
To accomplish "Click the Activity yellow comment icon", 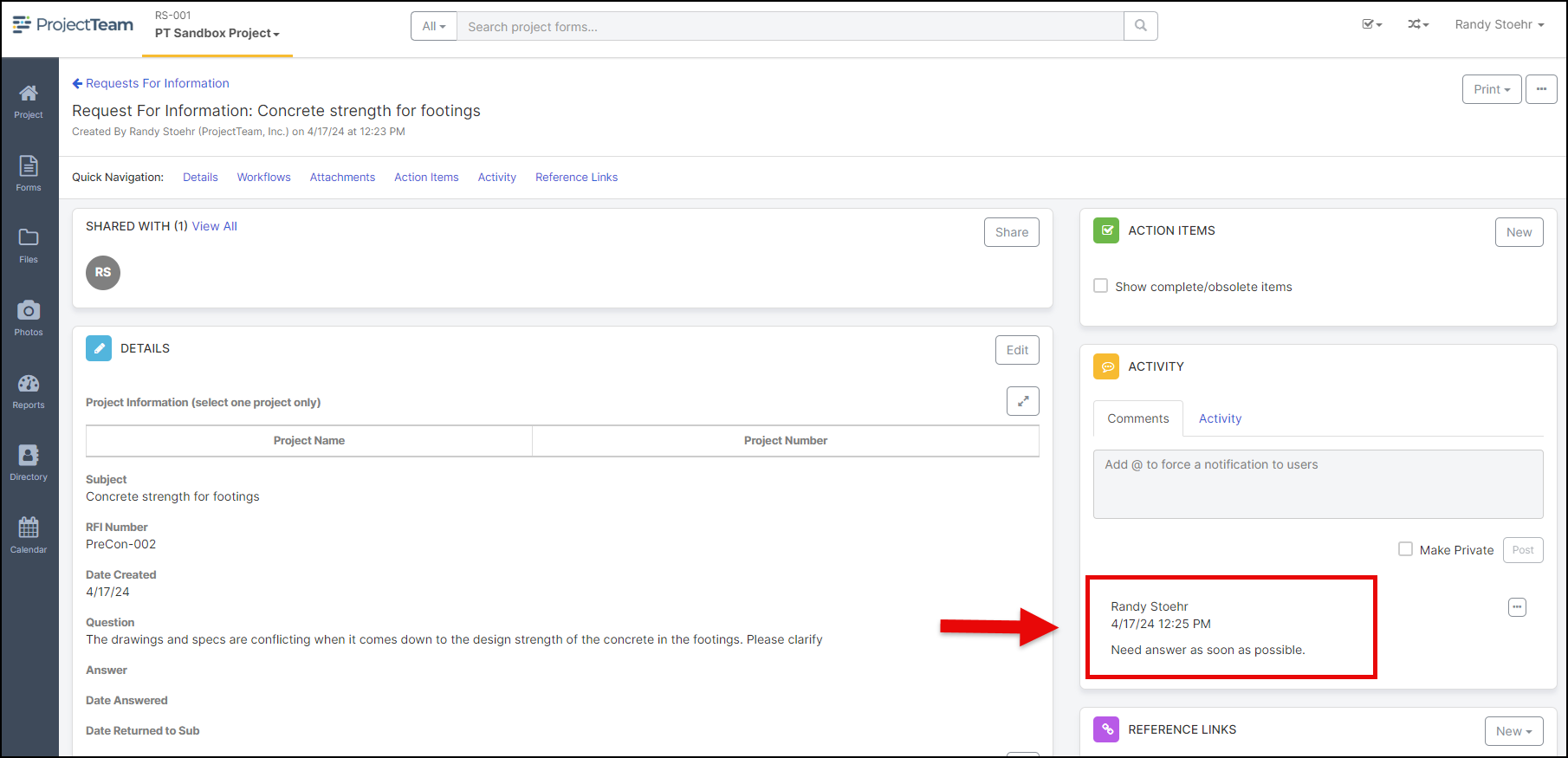I will pos(1106,366).
